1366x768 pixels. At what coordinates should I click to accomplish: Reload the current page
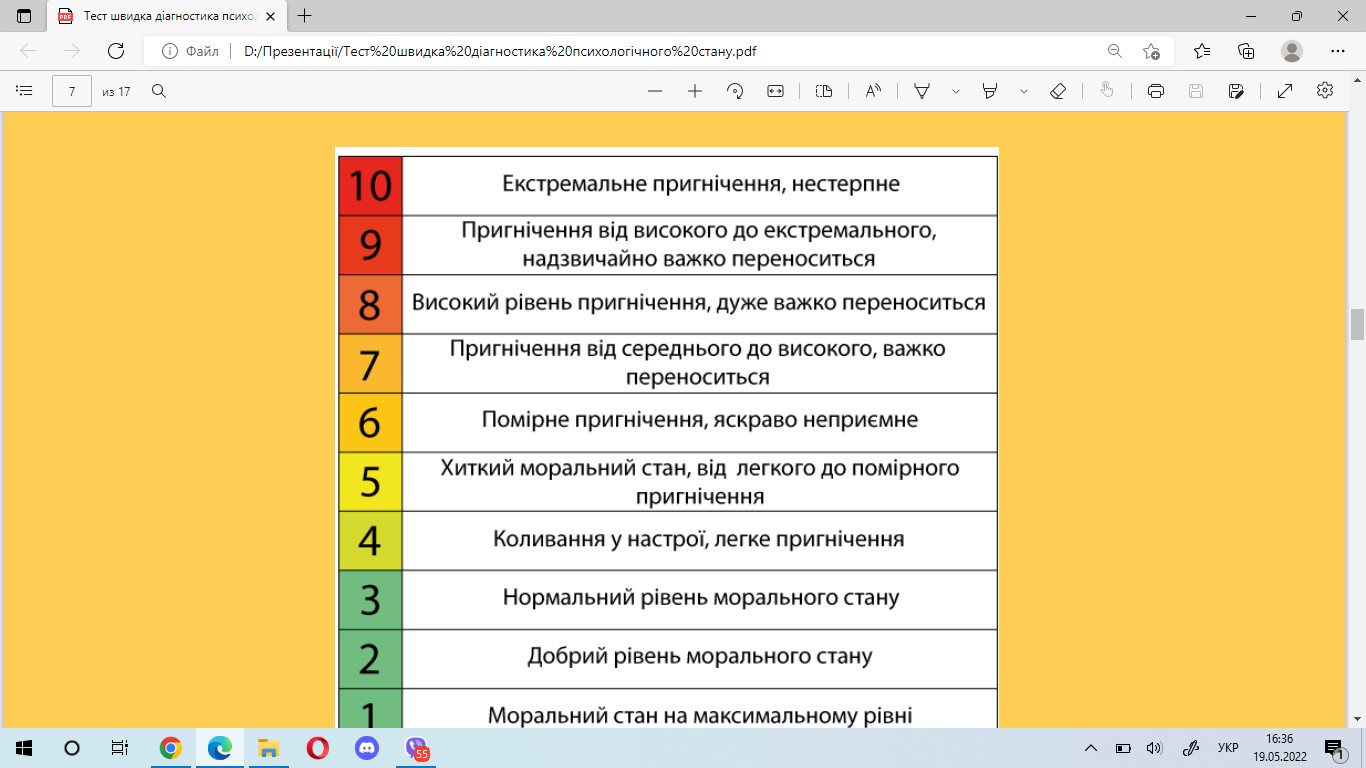(115, 51)
